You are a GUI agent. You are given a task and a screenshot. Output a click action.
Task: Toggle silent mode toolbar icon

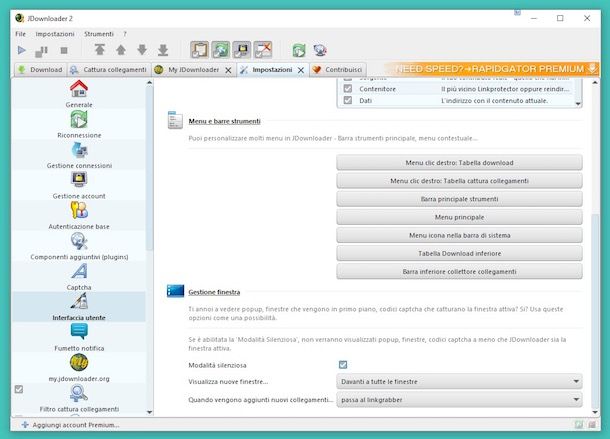263,50
